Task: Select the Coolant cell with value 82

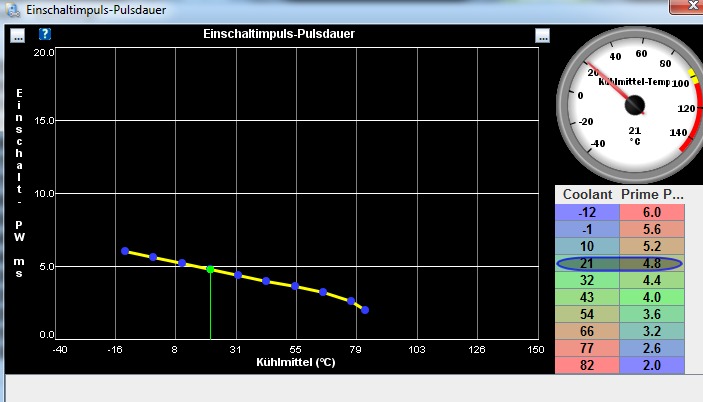Action: pos(587,366)
